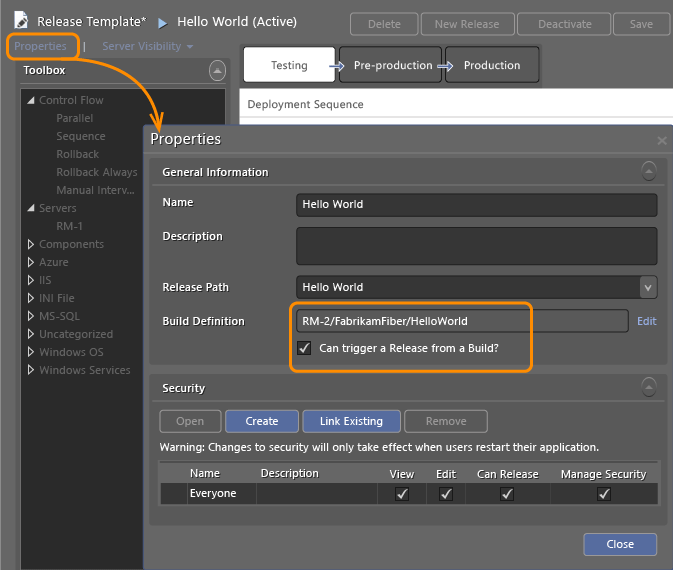Uncheck Manage Security permission for Everyone
The width and height of the screenshot is (673, 570).
604,494
